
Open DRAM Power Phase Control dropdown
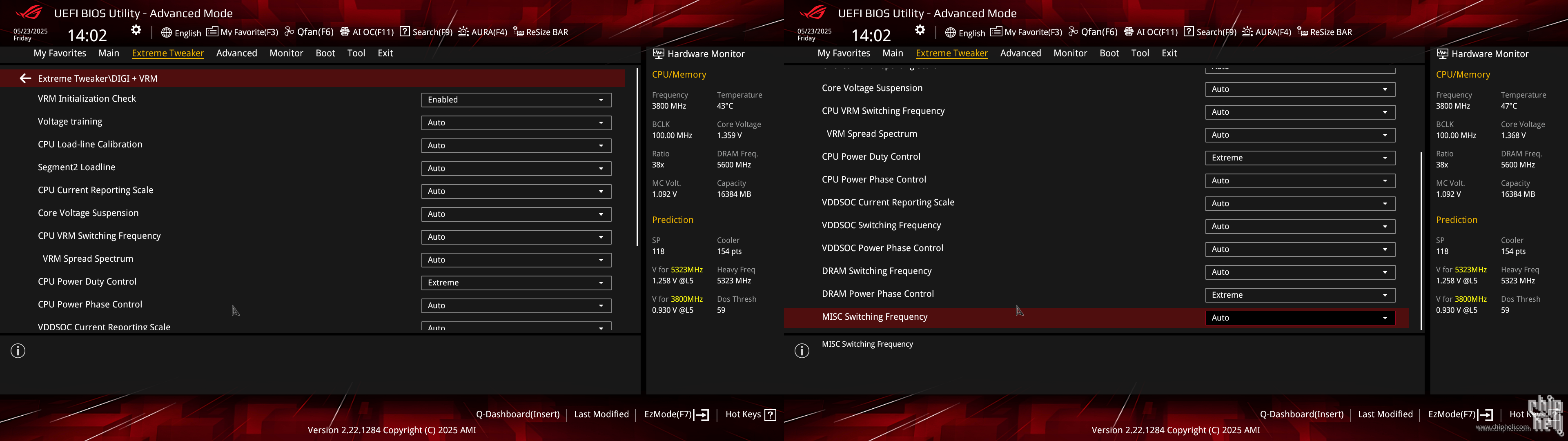tap(1300, 295)
